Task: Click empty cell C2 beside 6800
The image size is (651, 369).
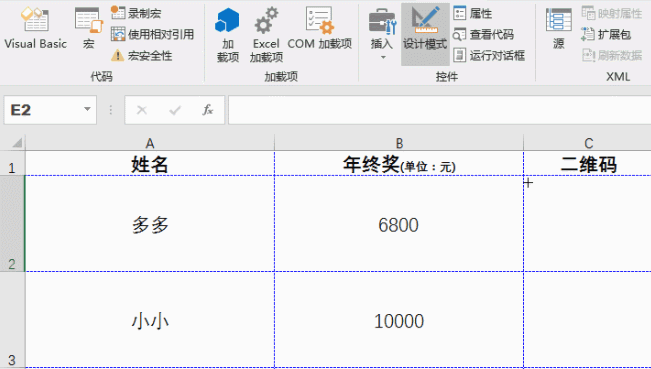Action: 587,223
